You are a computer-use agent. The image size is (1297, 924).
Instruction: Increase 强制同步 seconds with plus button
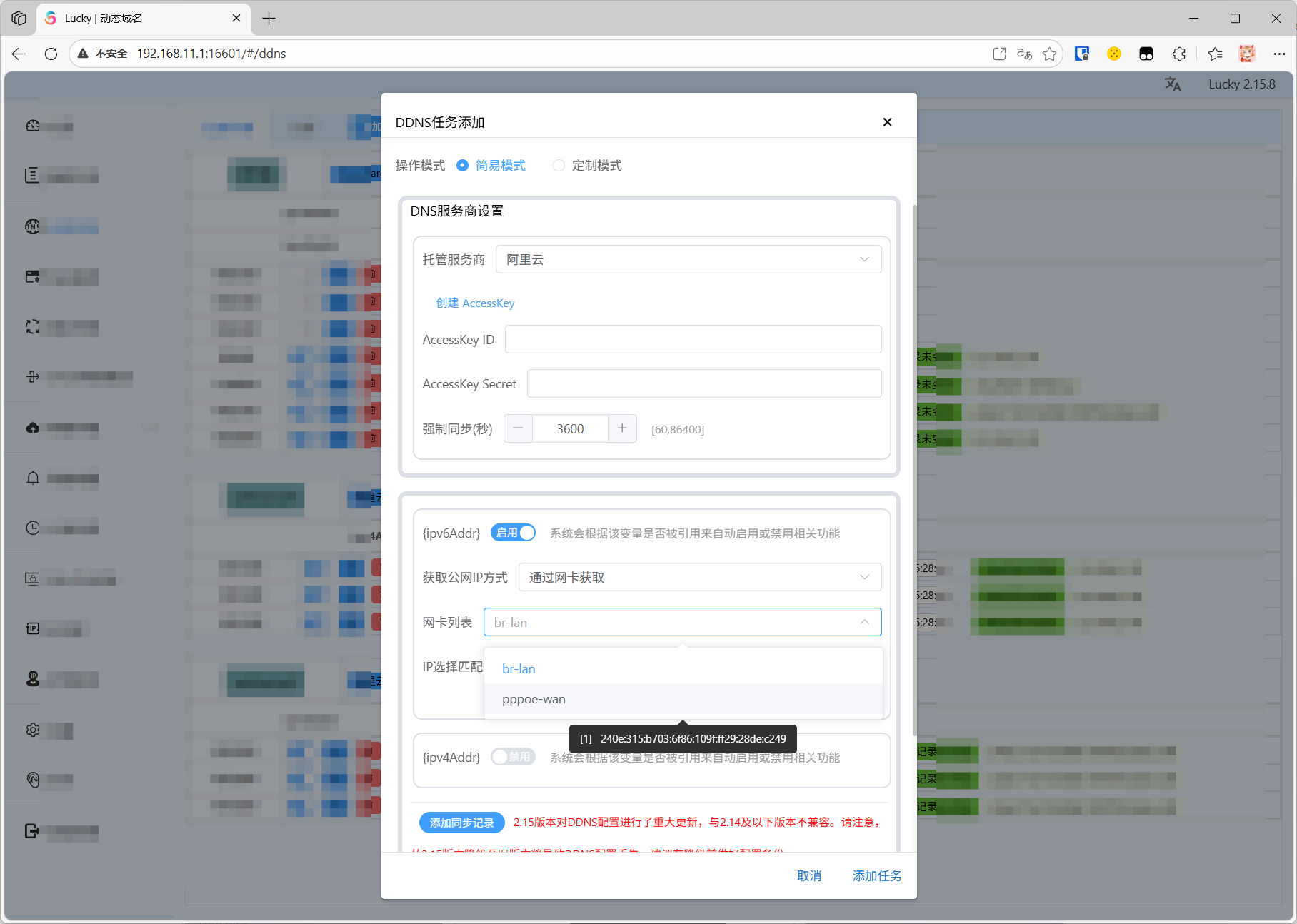click(622, 428)
